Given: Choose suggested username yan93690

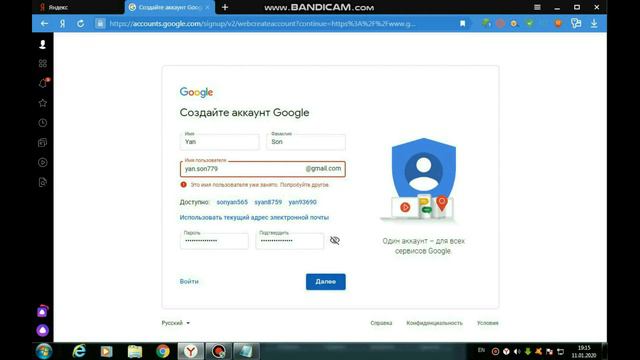Looking at the screenshot, I should 302,202.
